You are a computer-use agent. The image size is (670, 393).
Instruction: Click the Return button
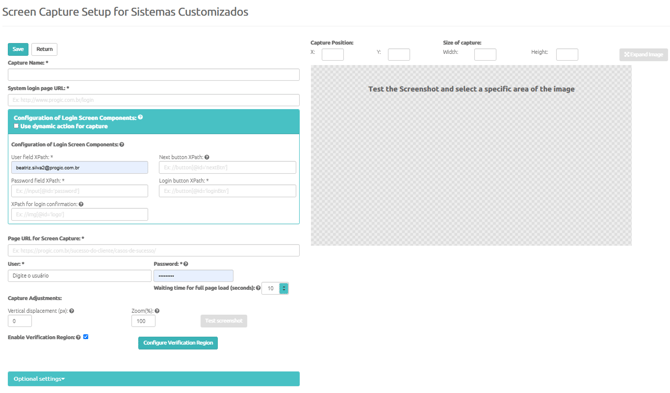[x=44, y=49]
